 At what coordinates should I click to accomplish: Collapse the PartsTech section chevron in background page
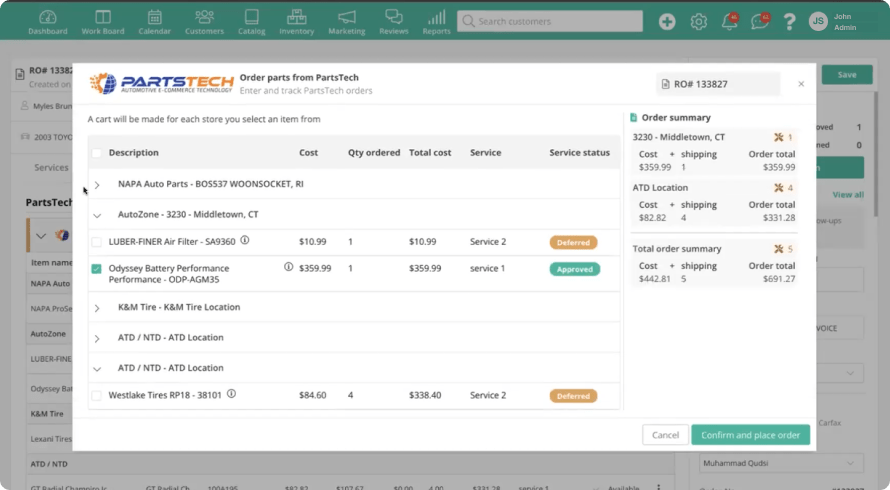(41, 235)
